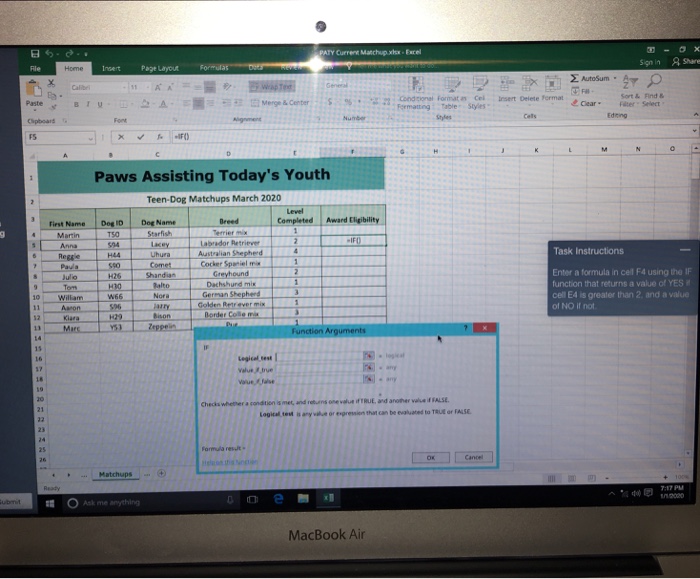Click the Conditional Formatting icon
This screenshot has width=700, height=579.
(x=416, y=84)
